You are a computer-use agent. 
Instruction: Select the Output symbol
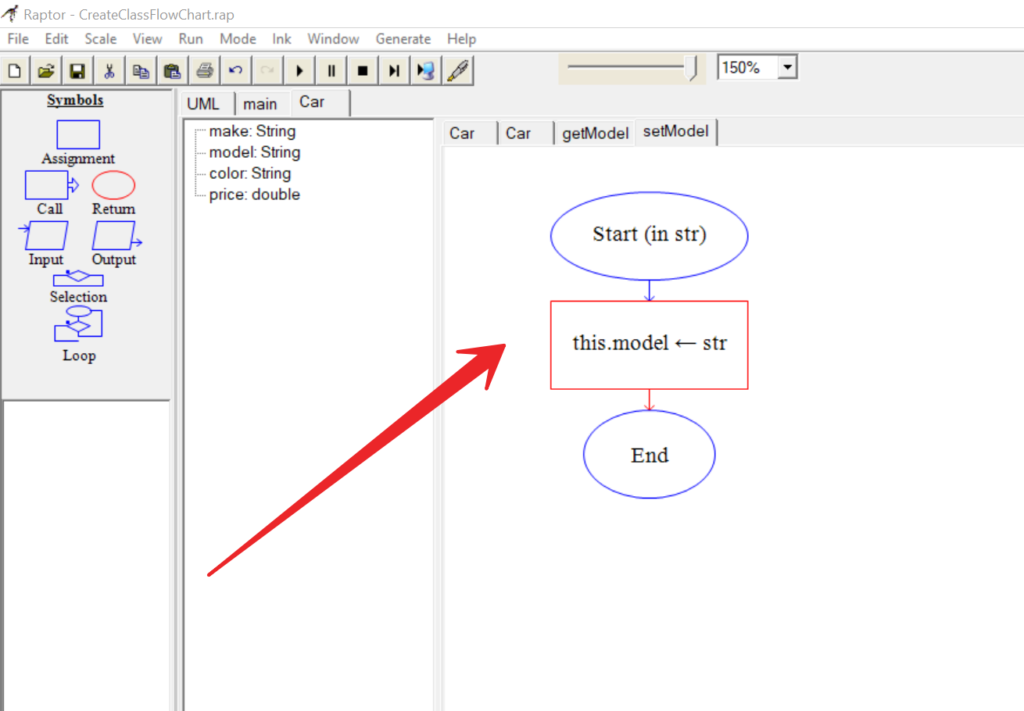tap(114, 237)
